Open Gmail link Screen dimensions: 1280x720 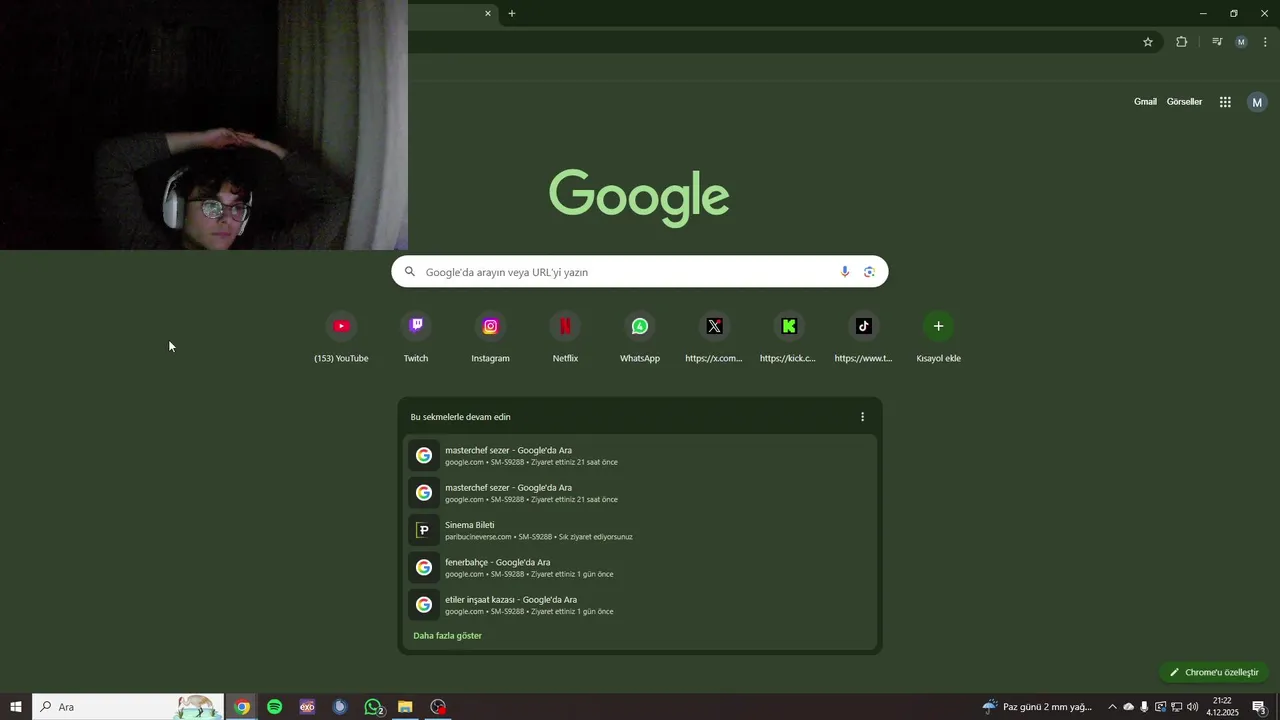click(x=1145, y=102)
